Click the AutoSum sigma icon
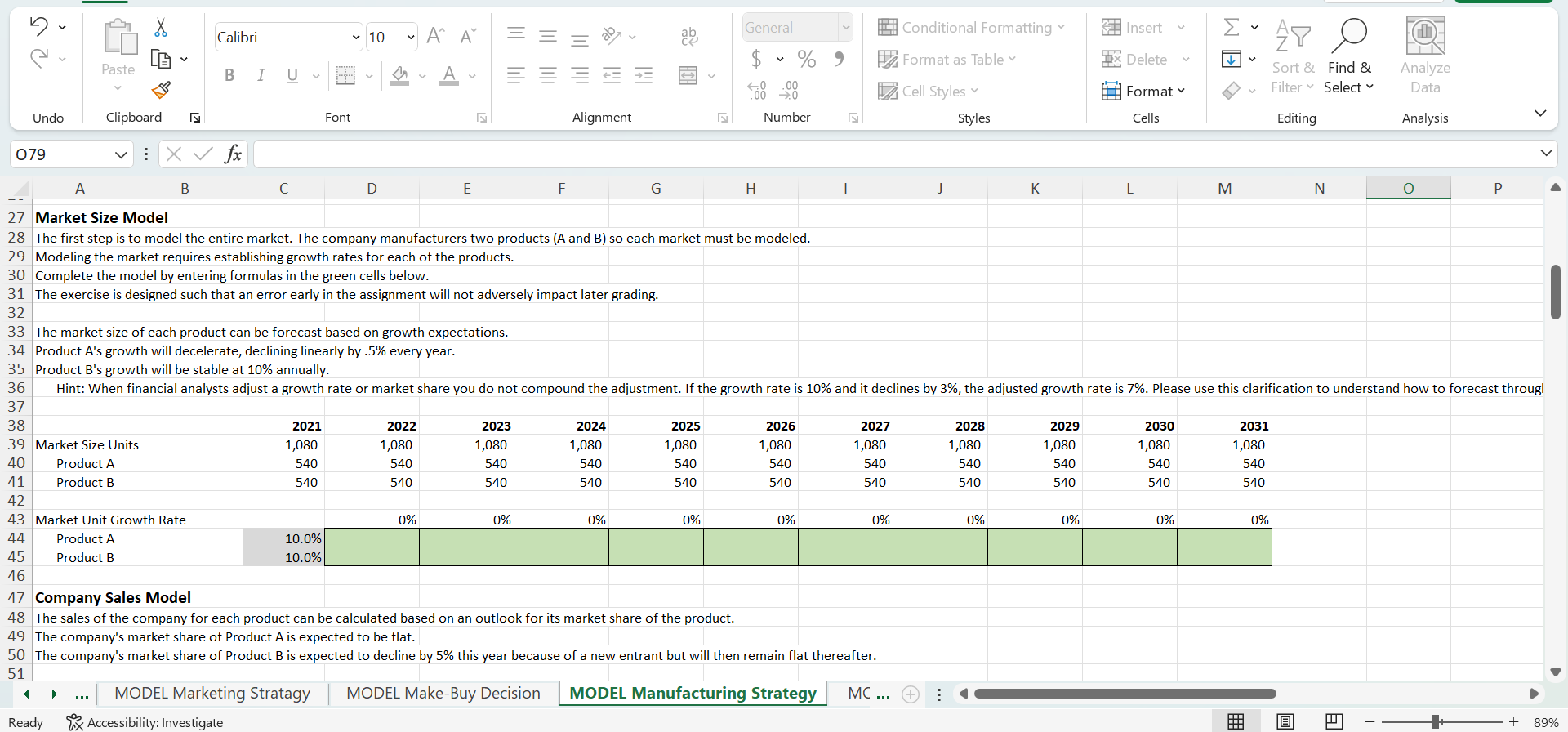The height and width of the screenshot is (732, 1568). 1232,28
